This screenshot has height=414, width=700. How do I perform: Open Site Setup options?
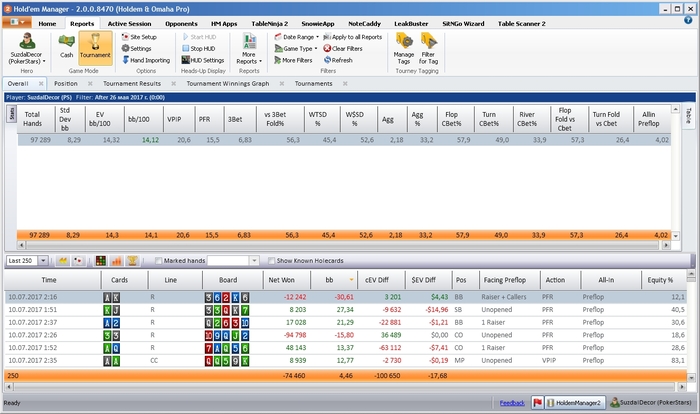point(139,37)
